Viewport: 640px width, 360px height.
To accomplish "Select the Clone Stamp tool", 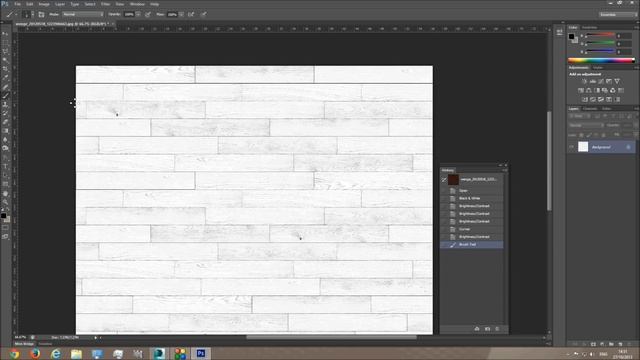I will [x=5, y=104].
